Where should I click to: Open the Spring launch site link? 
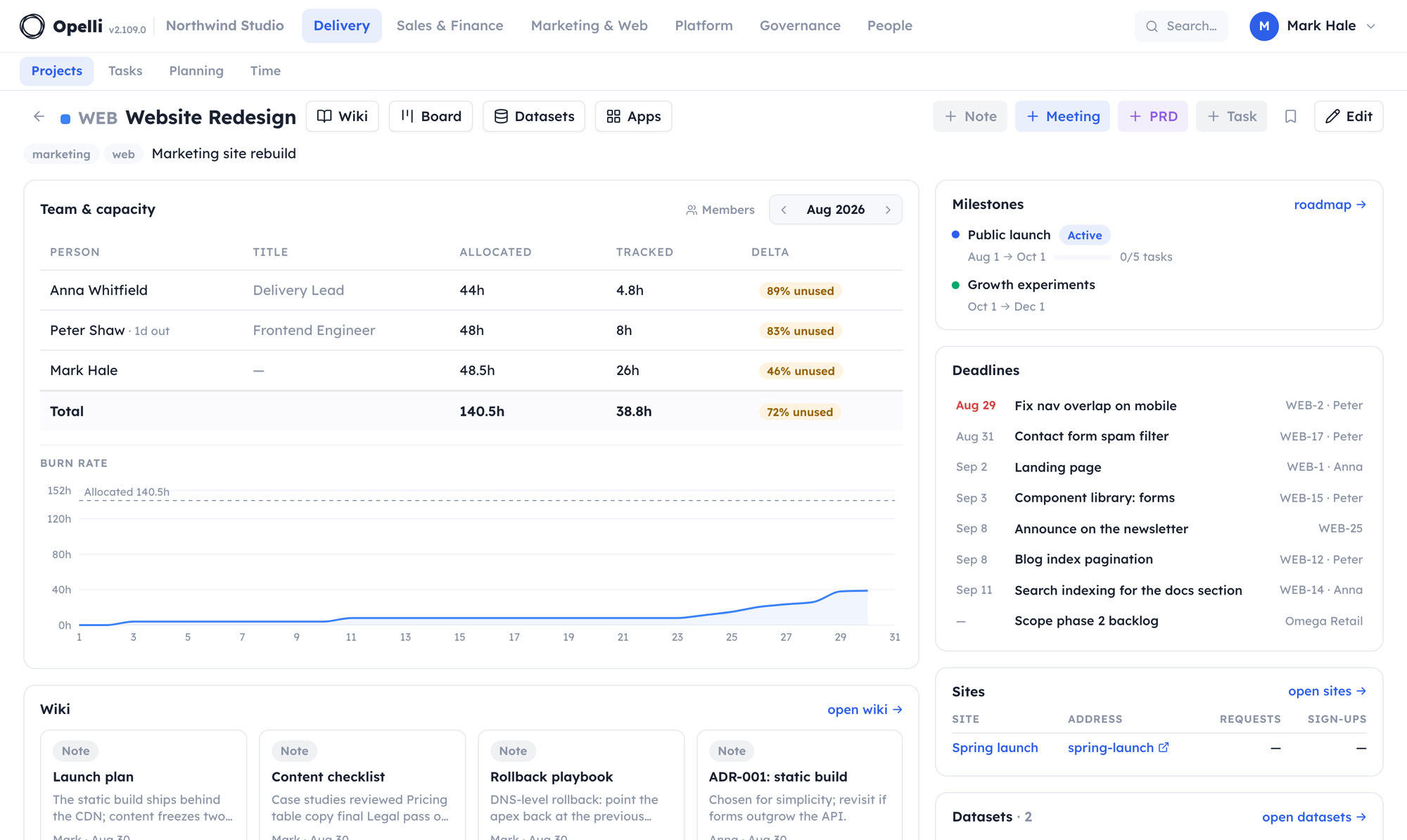click(x=995, y=747)
